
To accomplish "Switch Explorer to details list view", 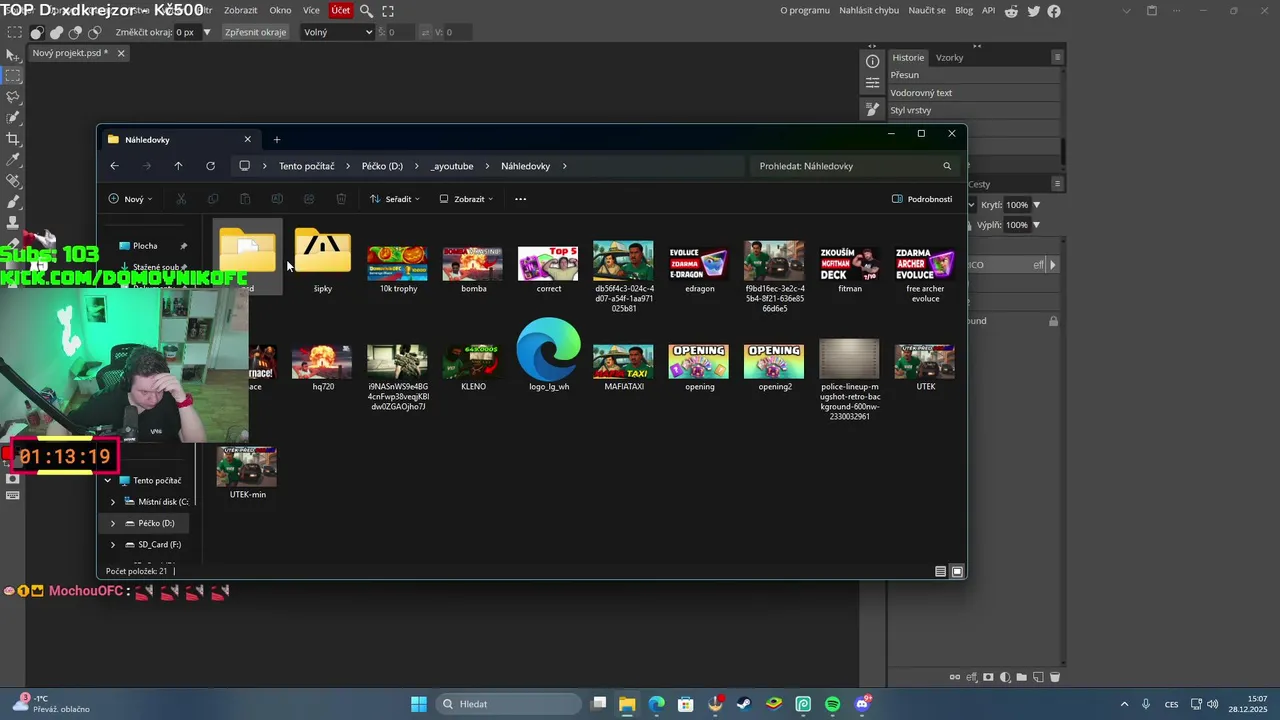I will pos(940,571).
